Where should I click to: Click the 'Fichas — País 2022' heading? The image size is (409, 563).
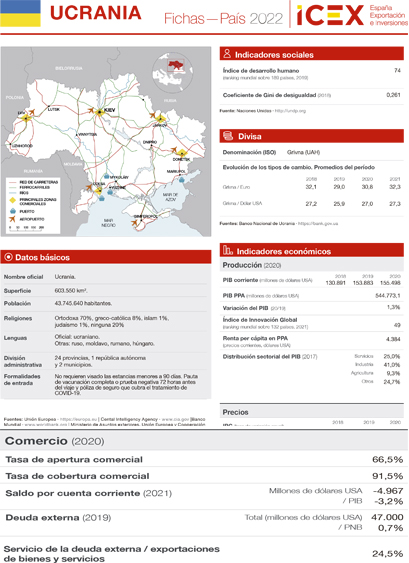[x=223, y=18]
